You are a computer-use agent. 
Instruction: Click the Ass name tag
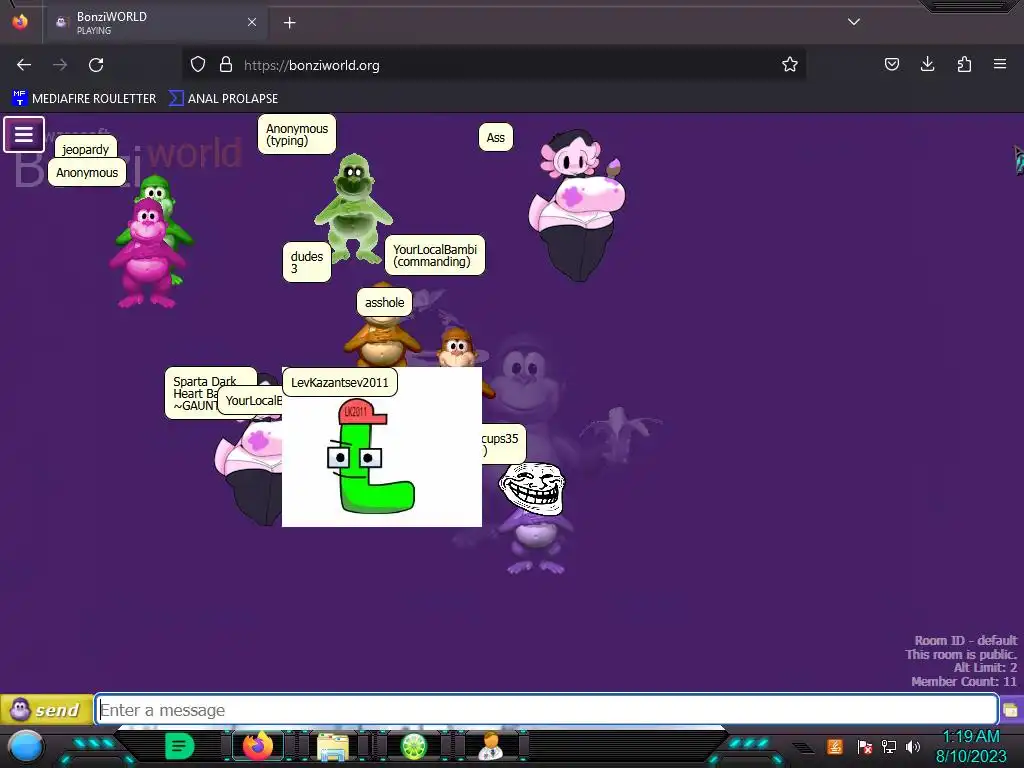tap(496, 138)
